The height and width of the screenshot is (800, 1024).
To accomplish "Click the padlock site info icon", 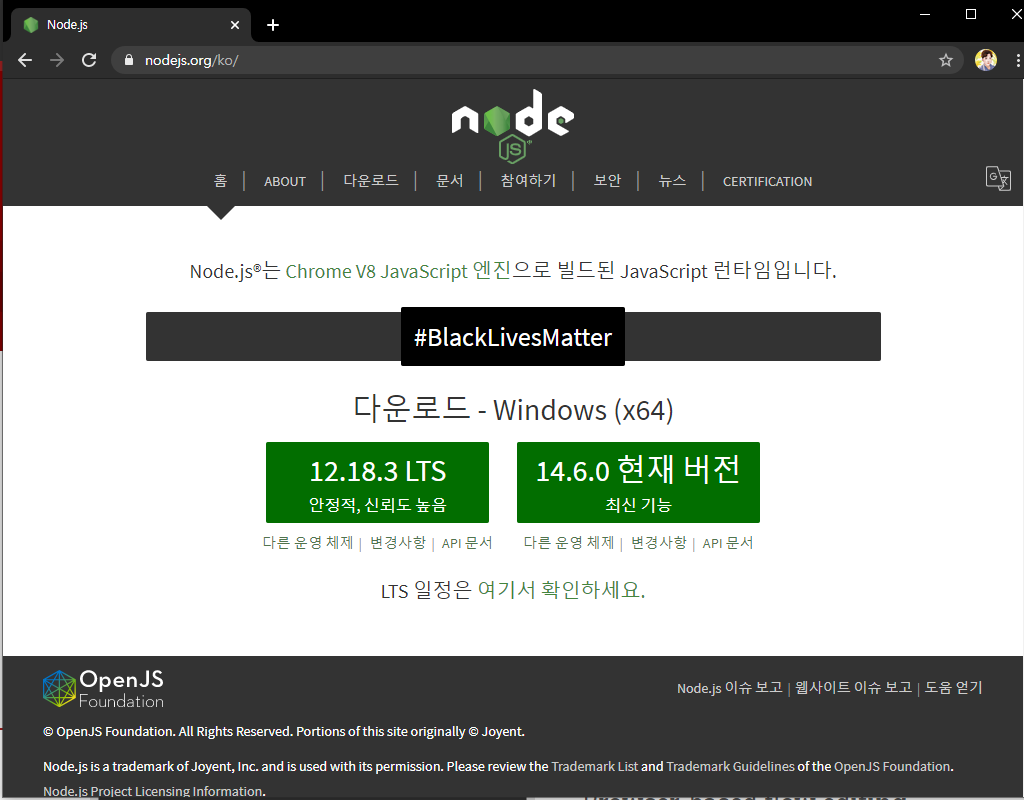I will point(129,60).
